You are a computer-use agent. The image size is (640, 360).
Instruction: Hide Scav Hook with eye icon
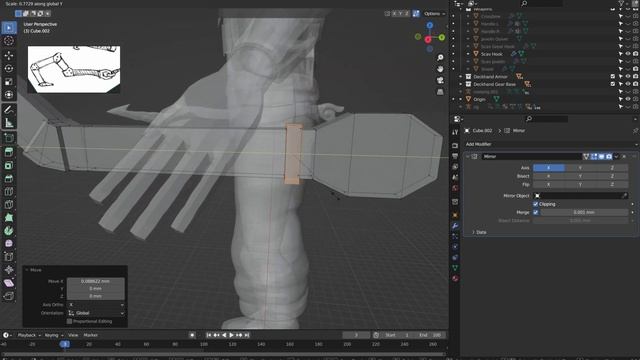[628, 54]
